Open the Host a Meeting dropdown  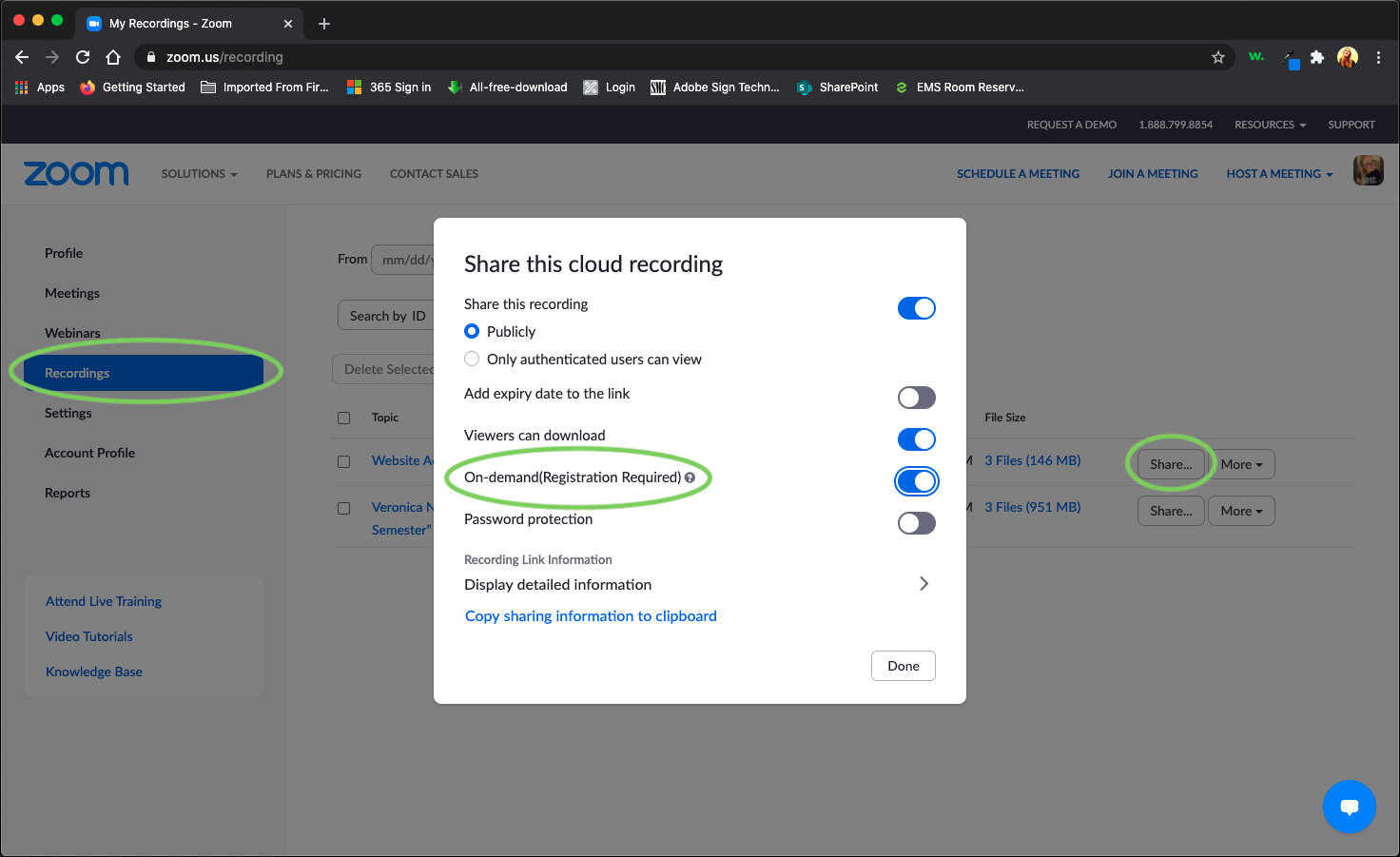pos(1279,174)
